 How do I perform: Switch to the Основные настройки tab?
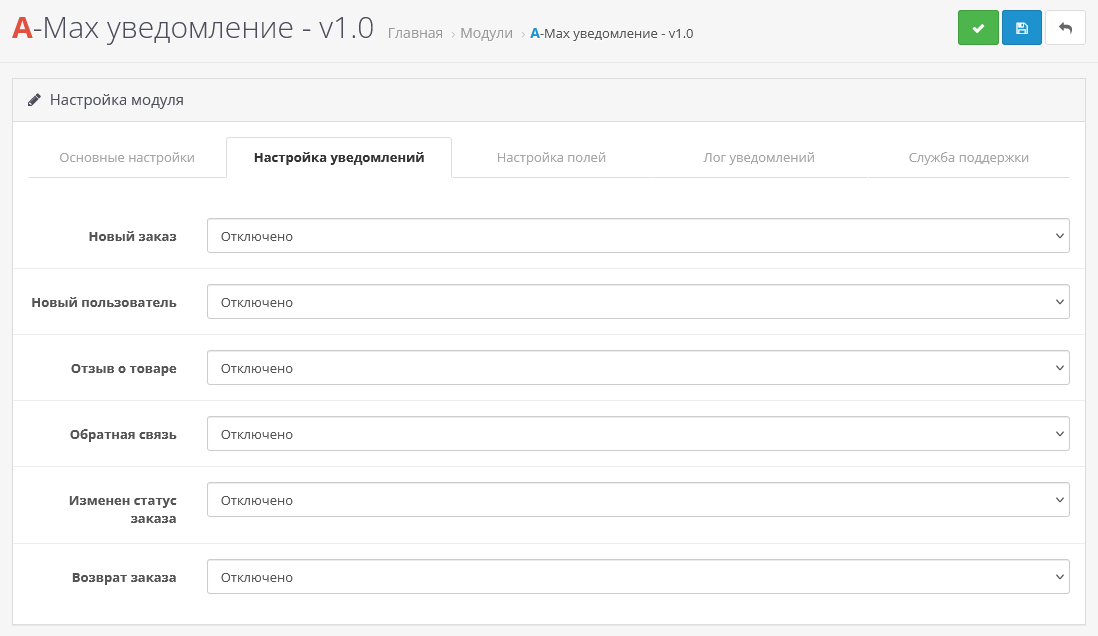127,157
